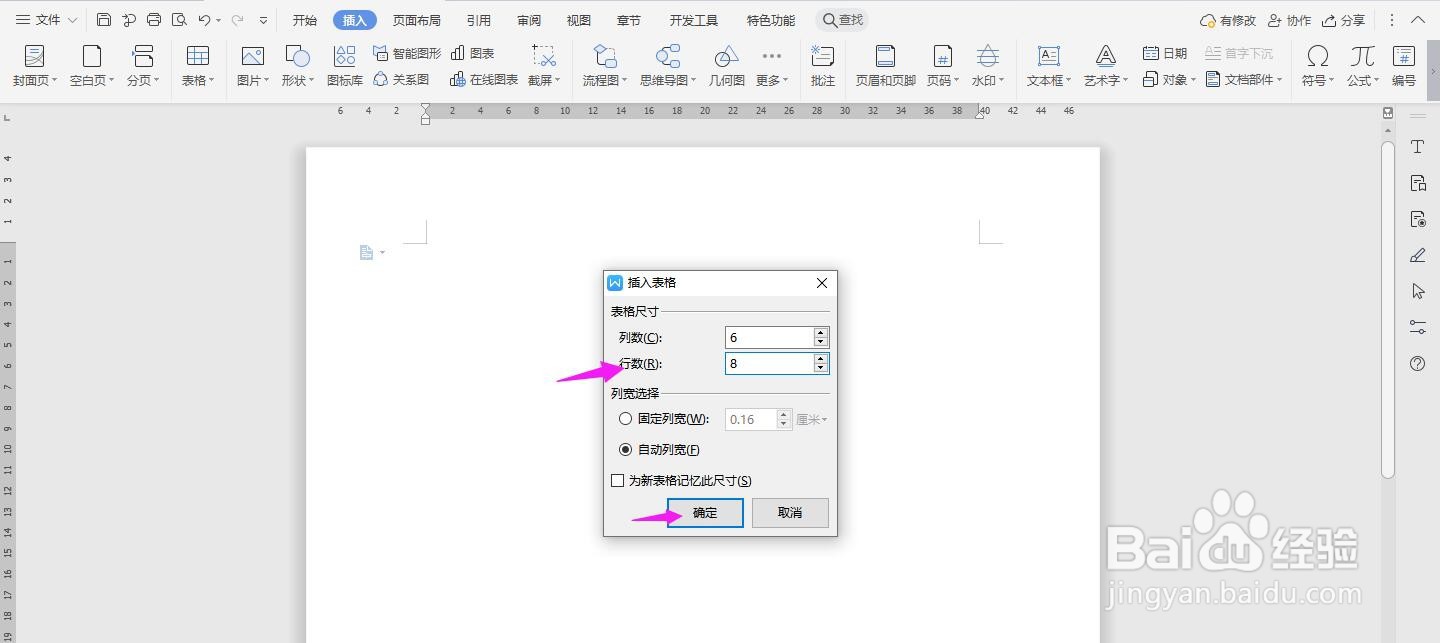Click the vertical scrollbar of the document
This screenshot has width=1440, height=643.
click(x=1388, y=310)
